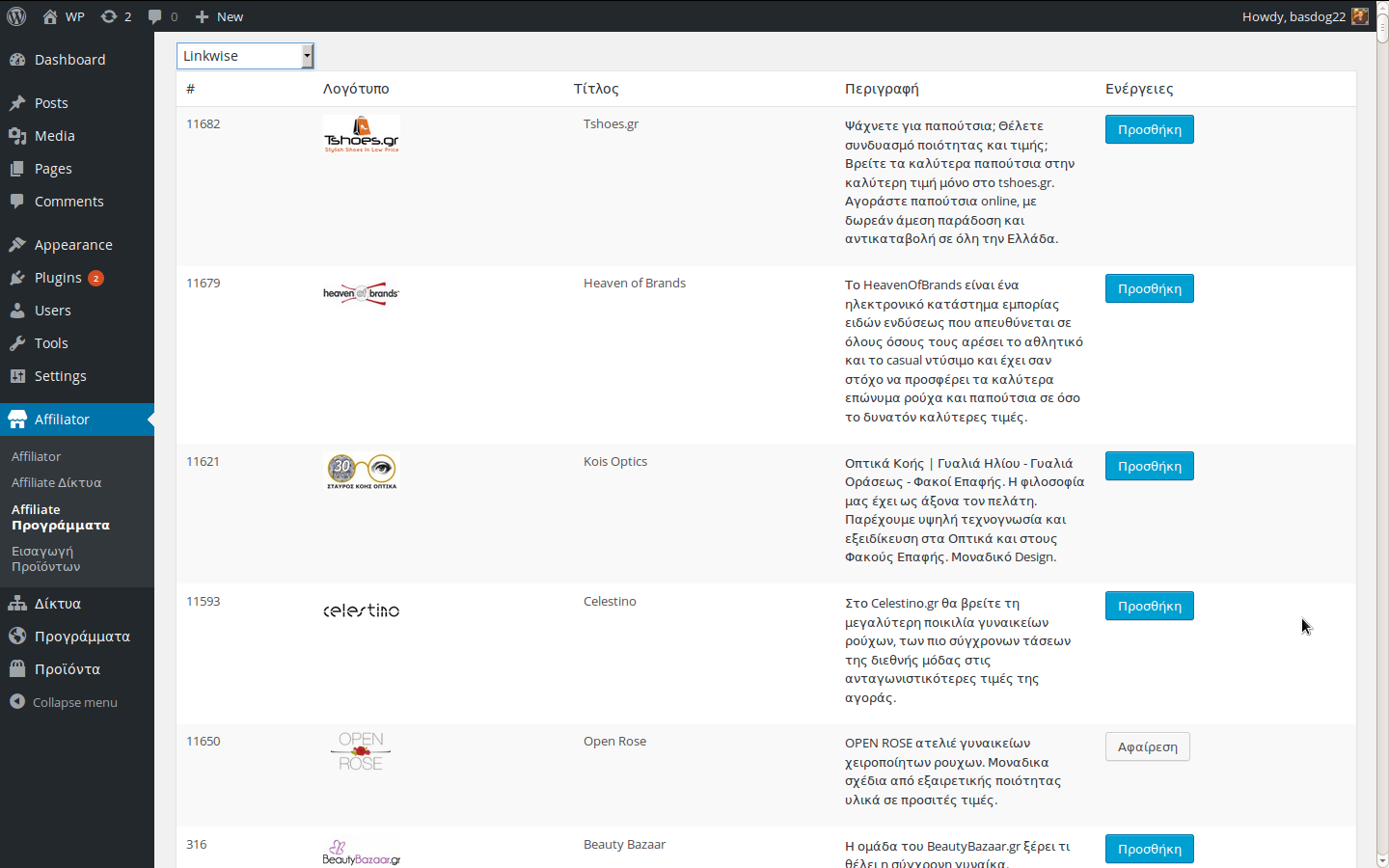Click the Users person icon
The height and width of the screenshot is (868, 1389).
coord(17,311)
